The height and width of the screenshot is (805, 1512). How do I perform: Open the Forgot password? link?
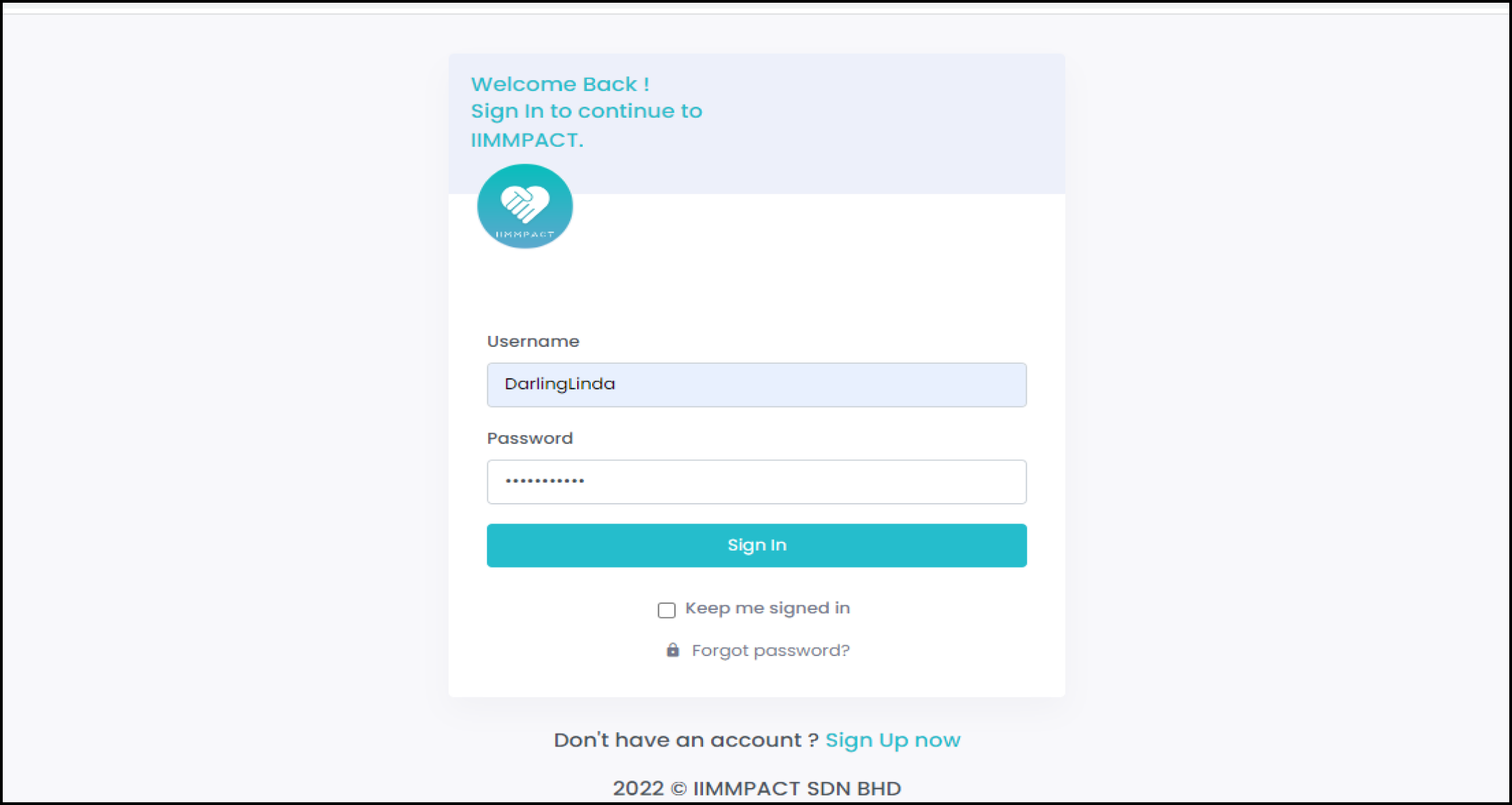[771, 651]
